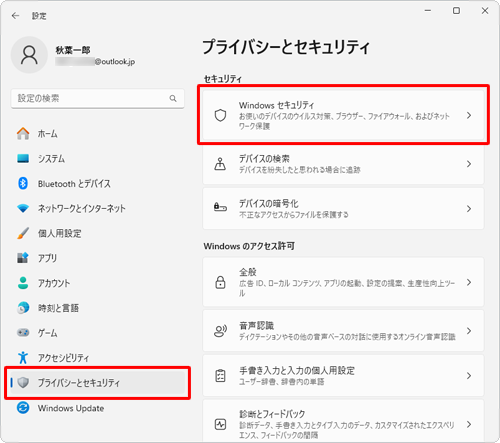The height and width of the screenshot is (443, 500).
Task: Click the user profile avatar icon
Action: (29, 55)
